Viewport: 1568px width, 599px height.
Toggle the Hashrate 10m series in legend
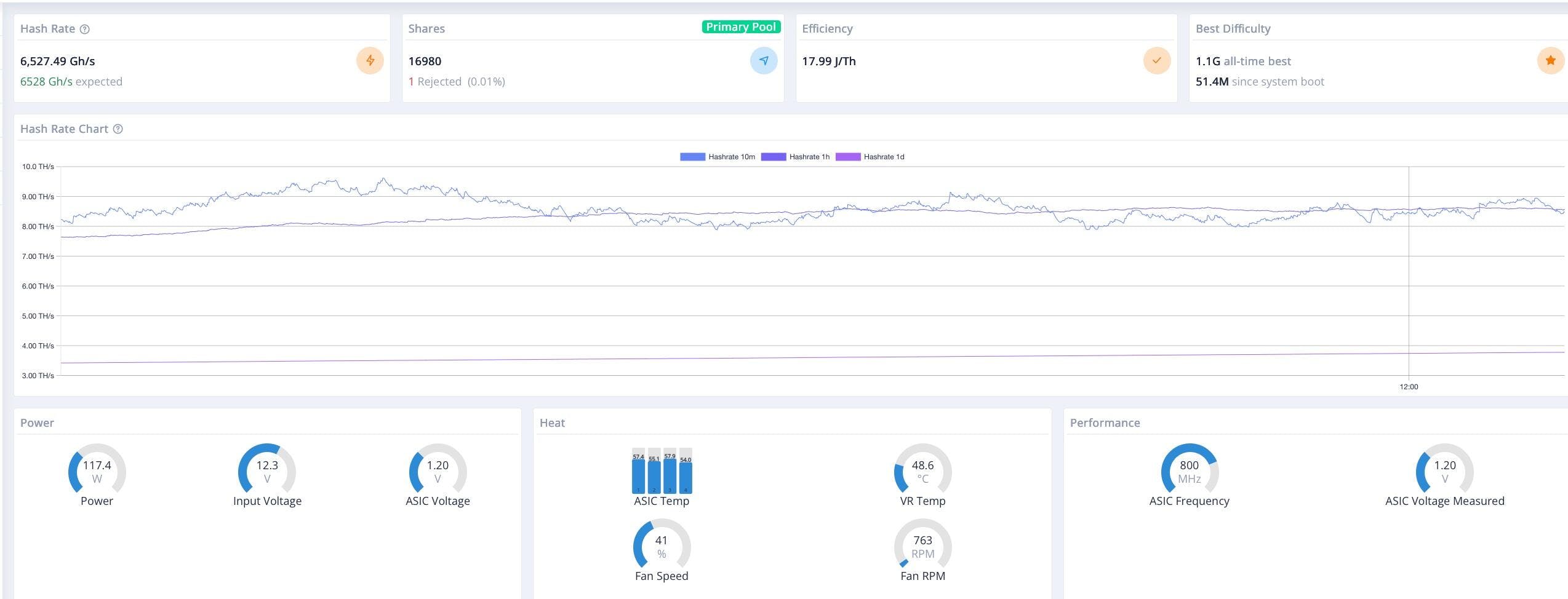[731, 157]
